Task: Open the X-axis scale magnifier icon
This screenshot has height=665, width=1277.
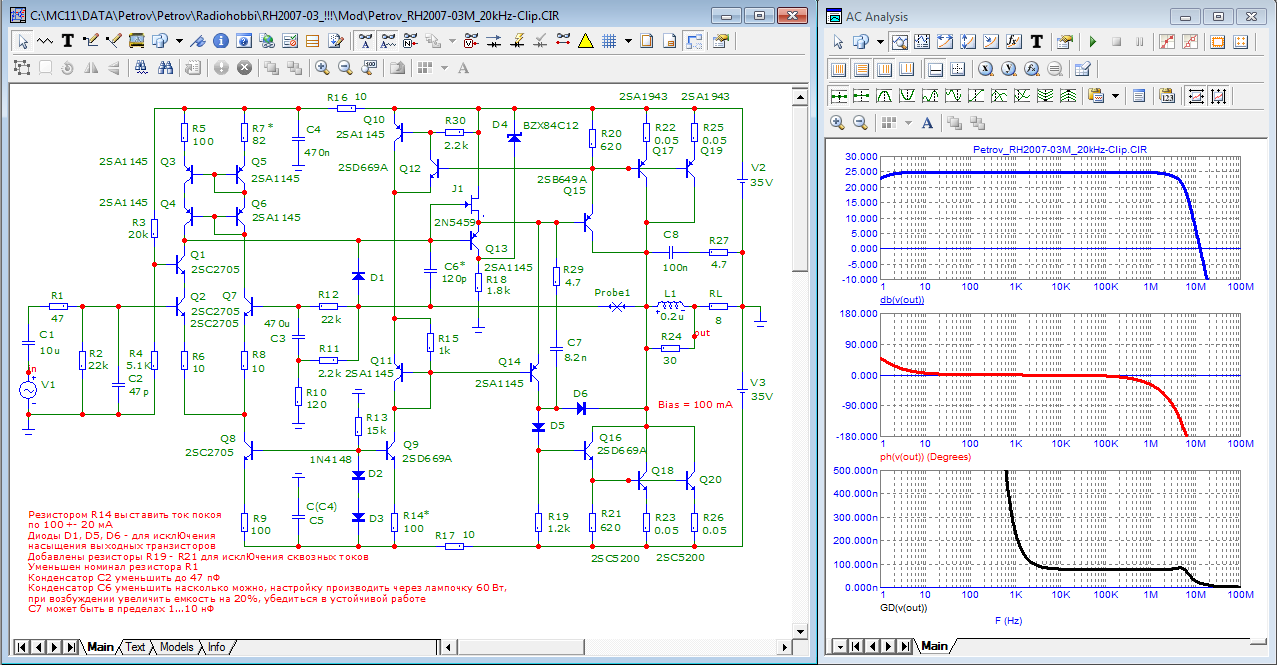Action: click(985, 69)
